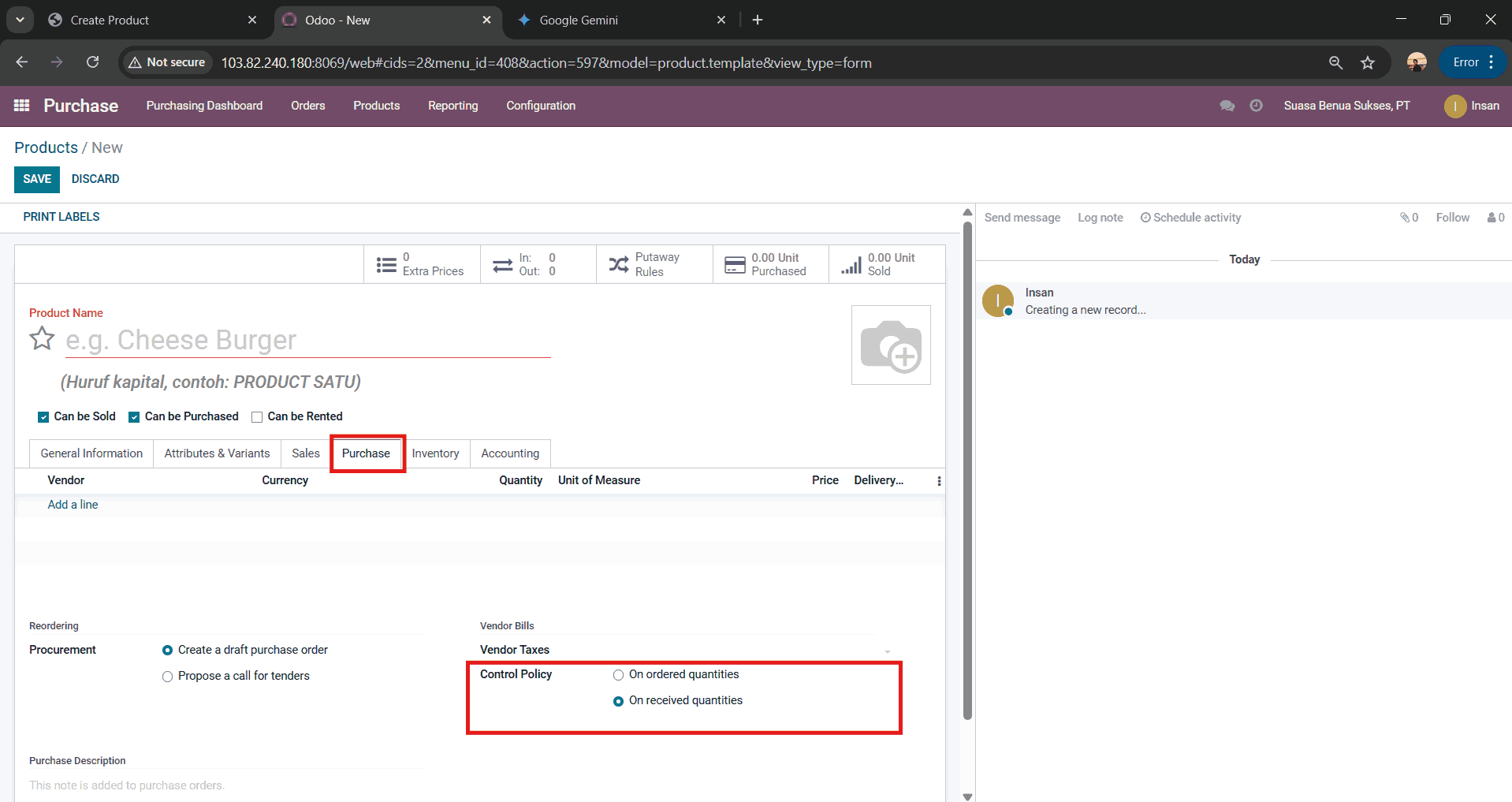Open the Extra Prices stat button
The width and height of the screenshot is (1512, 802).
click(422, 264)
